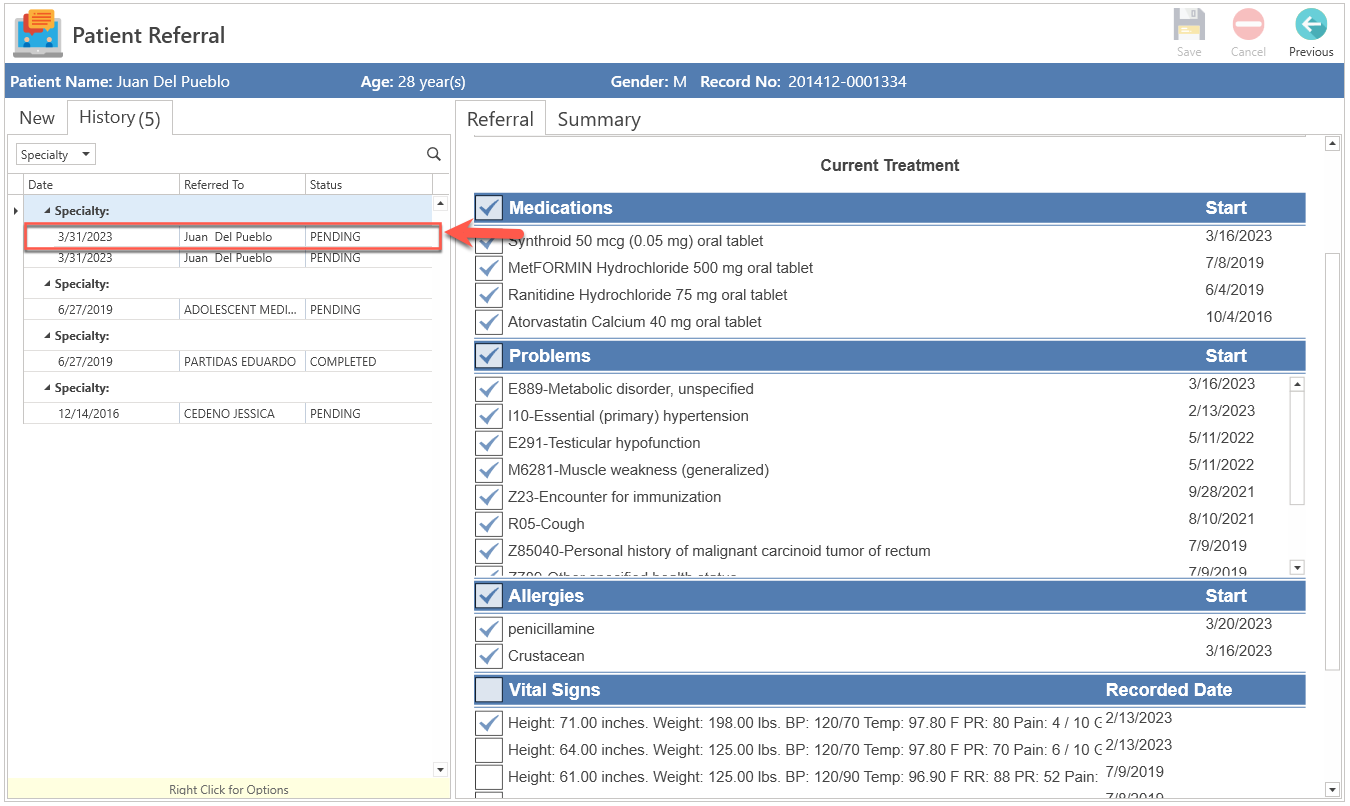Click history list scroll-down arrow
1350x806 pixels.
(440, 769)
